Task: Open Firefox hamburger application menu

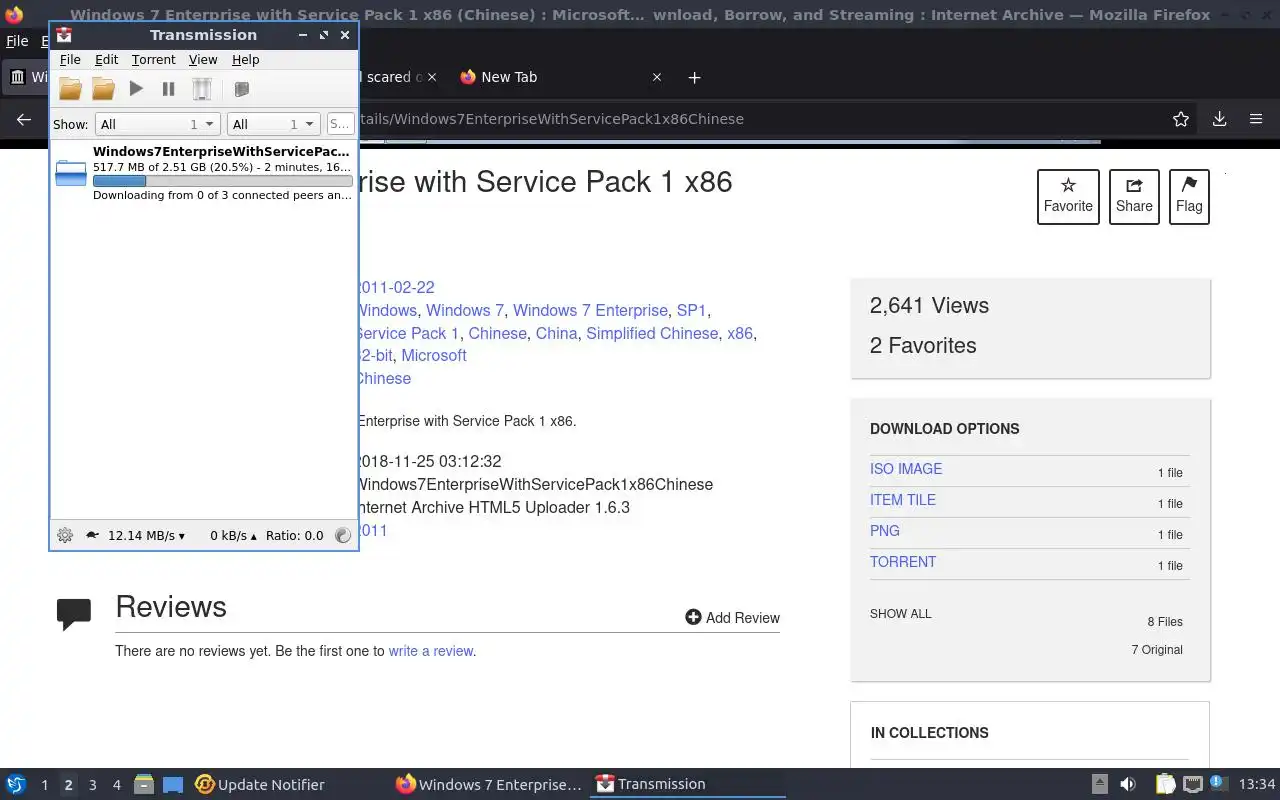Action: pyautogui.click(x=1256, y=119)
